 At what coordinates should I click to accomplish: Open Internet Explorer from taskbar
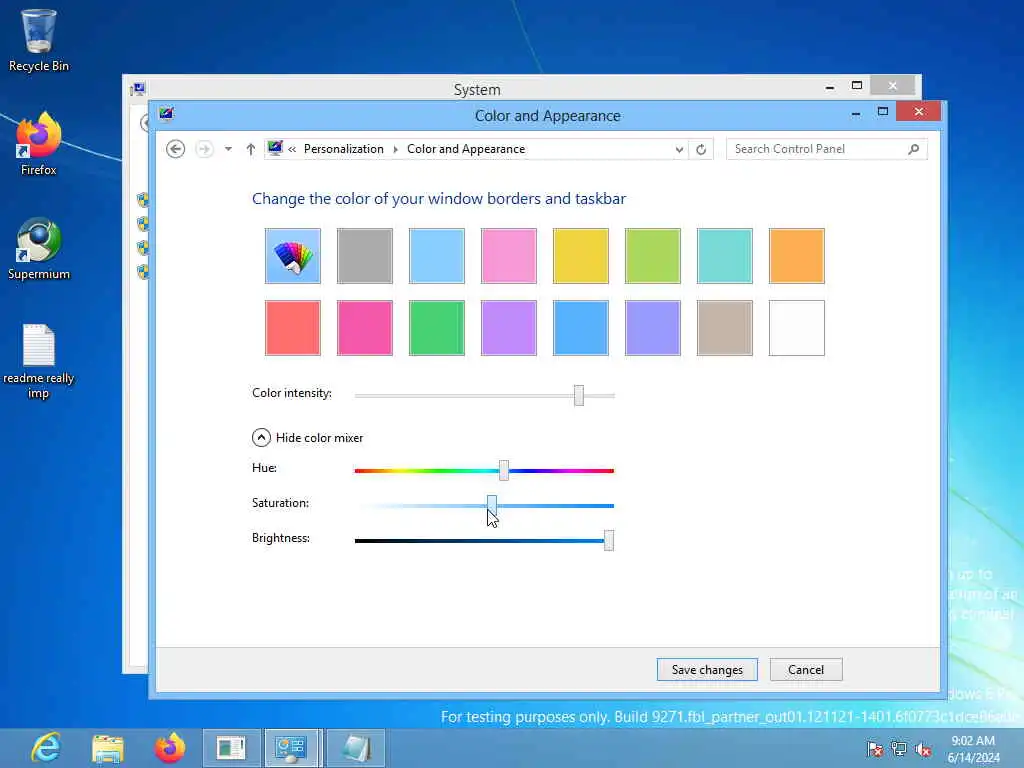point(46,748)
